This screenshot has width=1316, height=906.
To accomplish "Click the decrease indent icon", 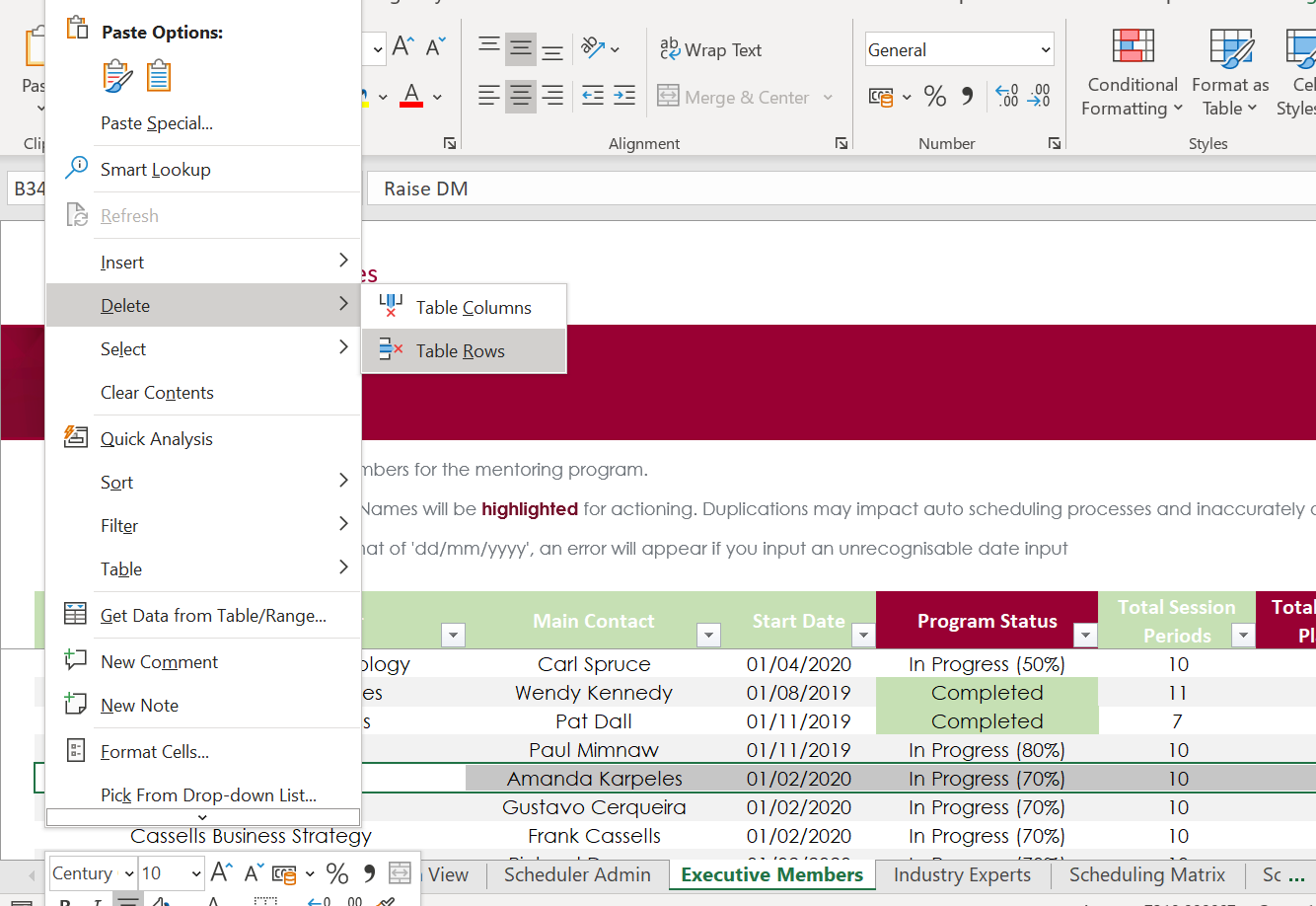I will pyautogui.click(x=593, y=96).
